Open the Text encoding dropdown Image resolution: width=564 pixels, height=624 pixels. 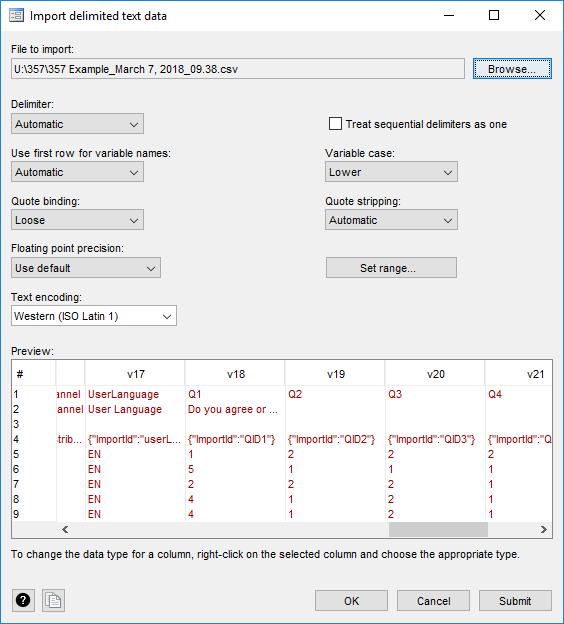pos(94,316)
